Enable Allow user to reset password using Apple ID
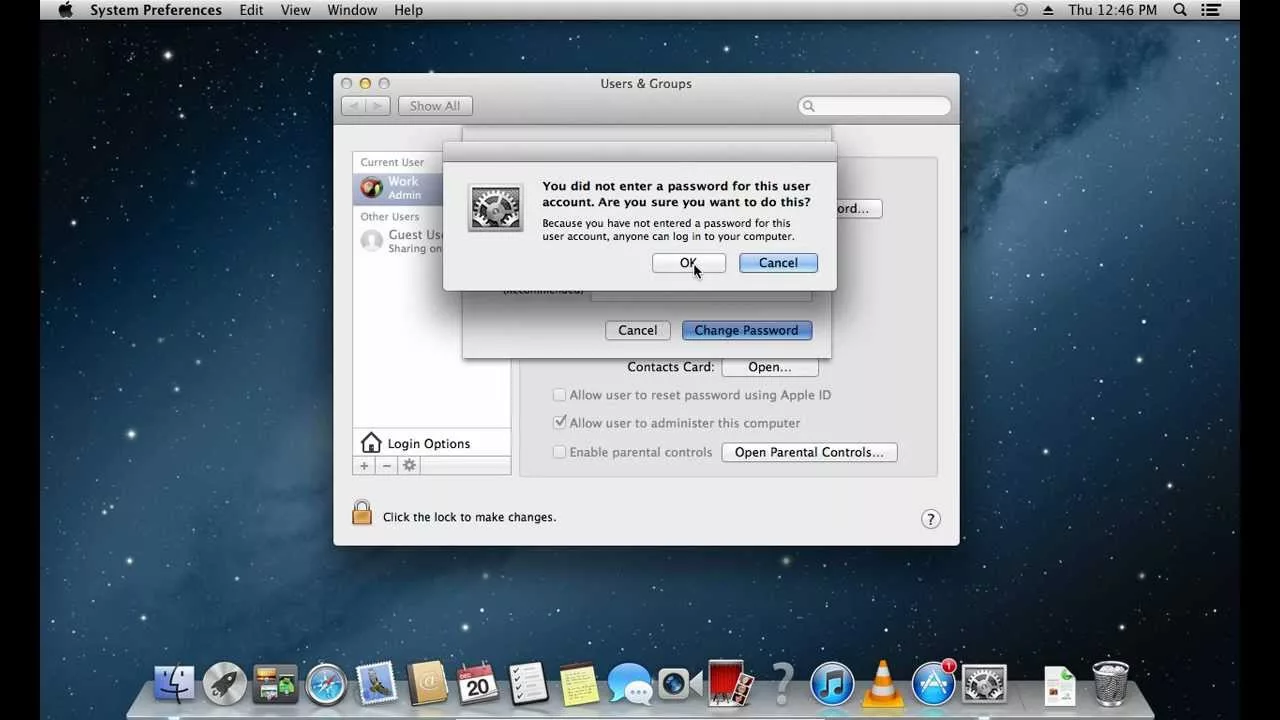Screen dimensions: 1280x720 point(560,395)
